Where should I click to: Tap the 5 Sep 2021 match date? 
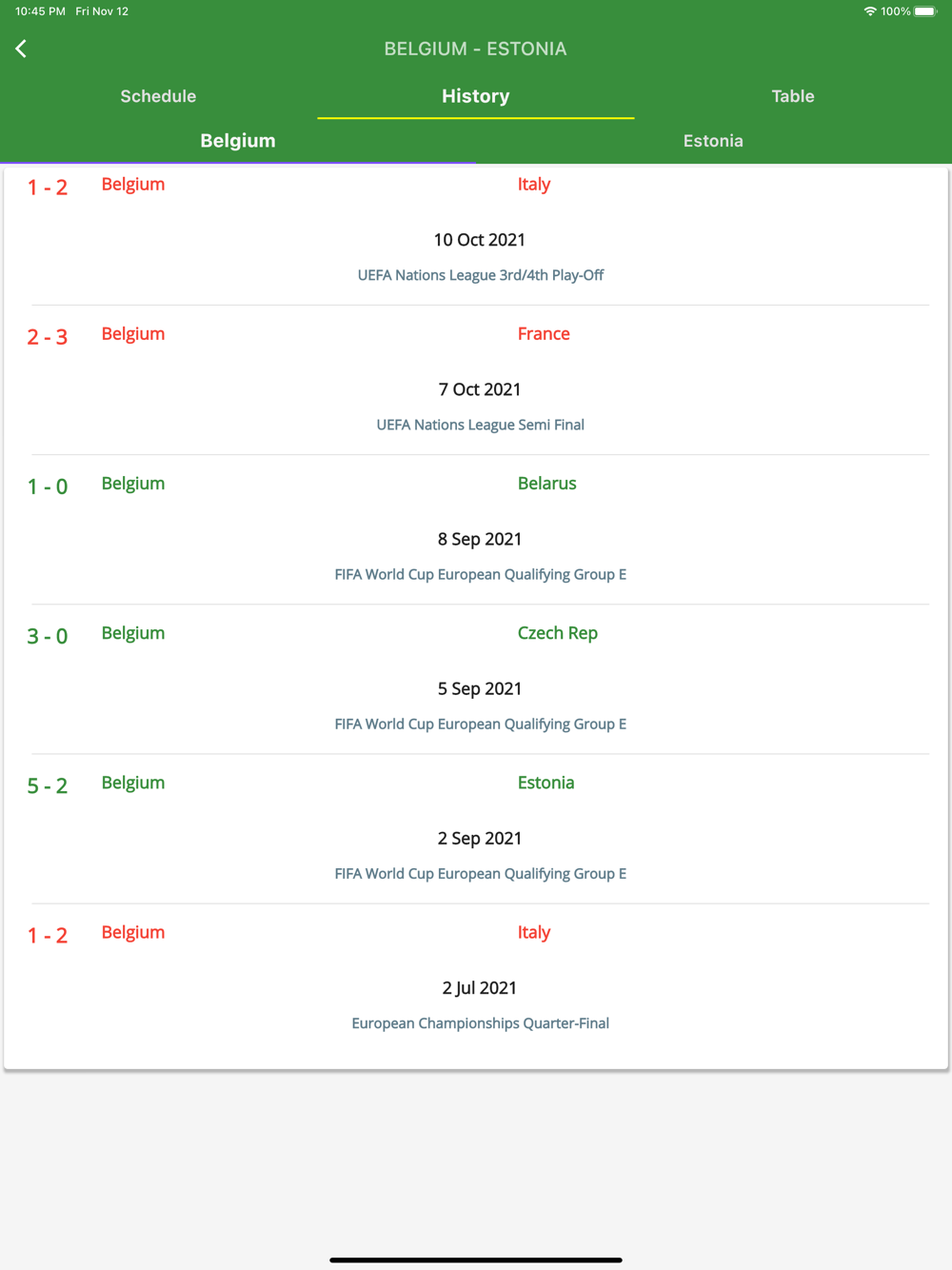[x=480, y=688]
